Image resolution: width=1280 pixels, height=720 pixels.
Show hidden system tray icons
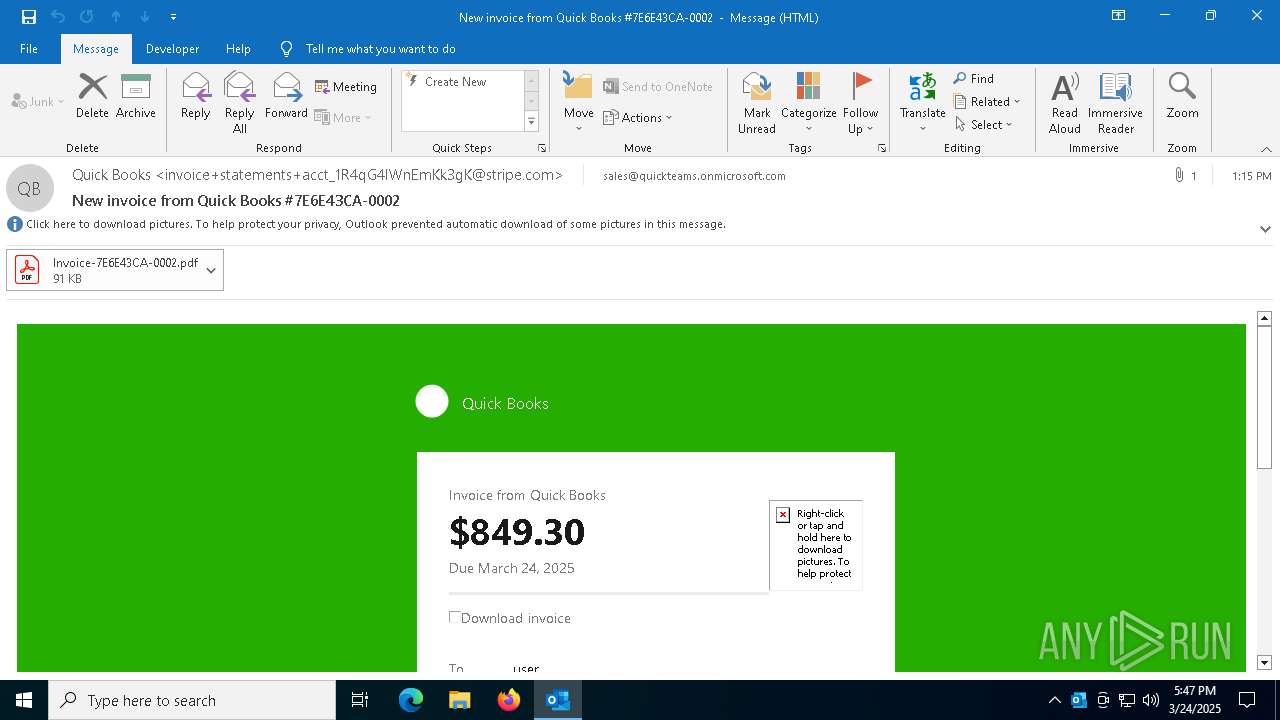(x=1054, y=700)
